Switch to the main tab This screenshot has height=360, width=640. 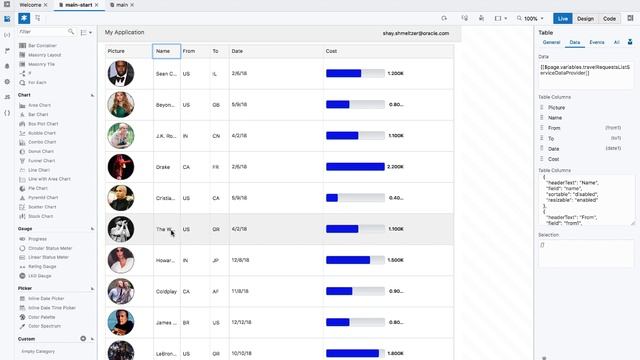[x=122, y=5]
